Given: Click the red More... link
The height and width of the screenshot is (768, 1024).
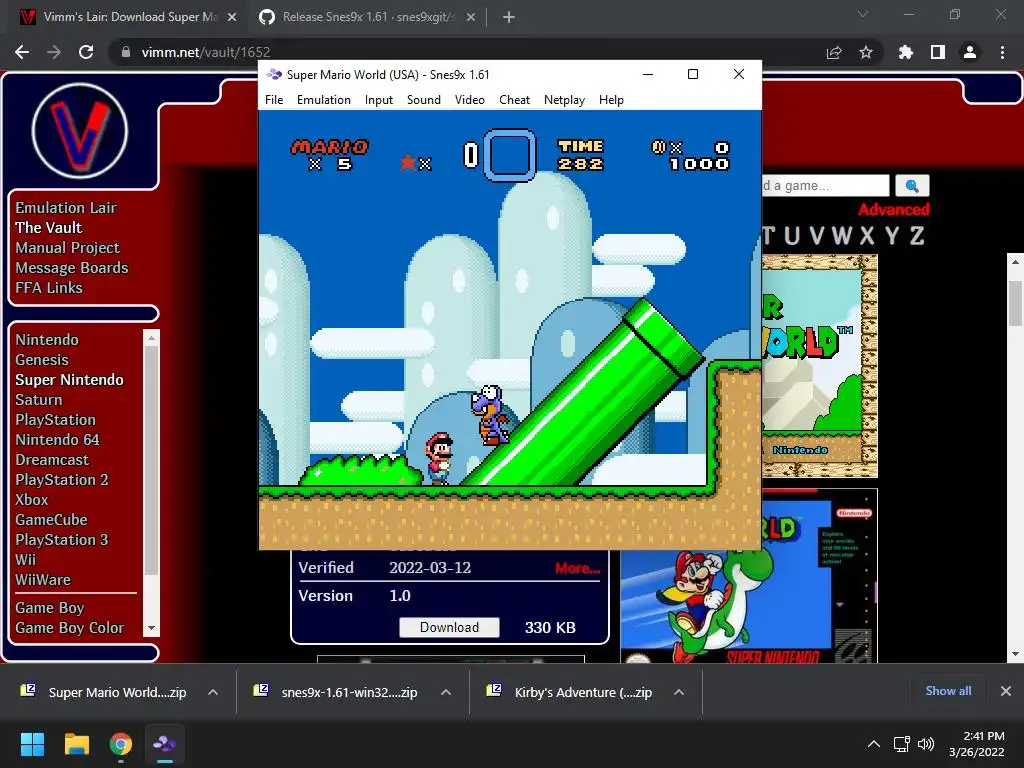Looking at the screenshot, I should coord(577,568).
